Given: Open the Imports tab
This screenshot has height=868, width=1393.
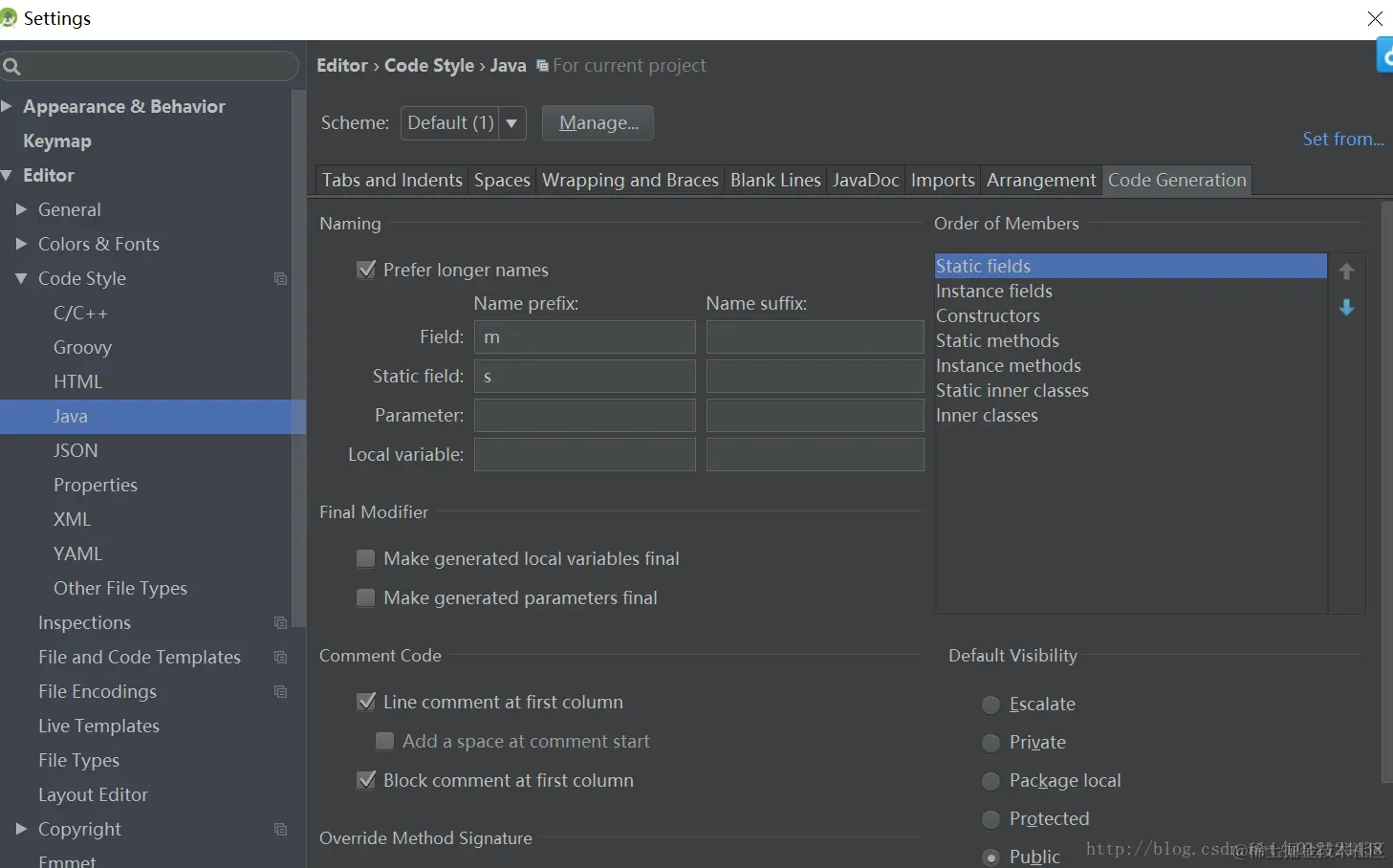Looking at the screenshot, I should pyautogui.click(x=943, y=180).
